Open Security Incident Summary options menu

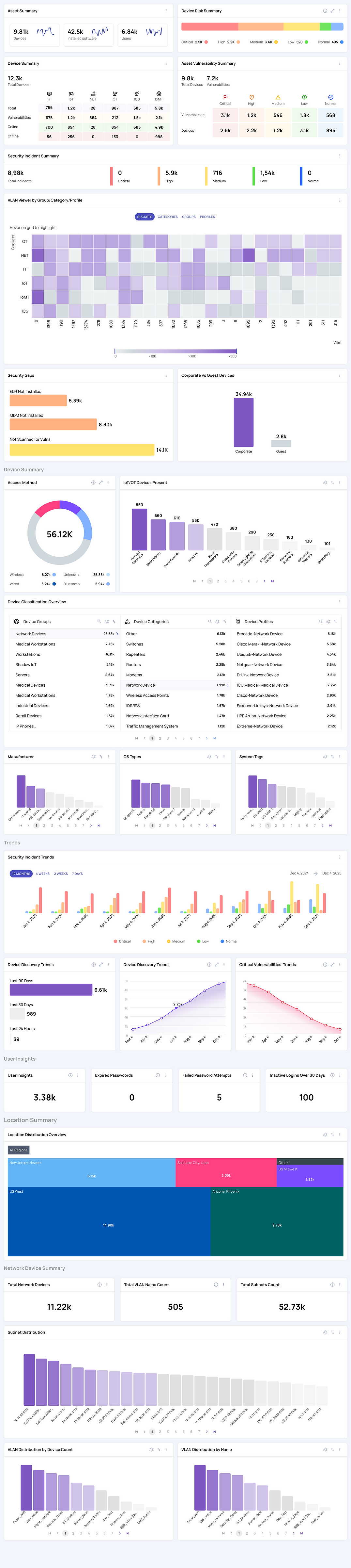point(340,156)
